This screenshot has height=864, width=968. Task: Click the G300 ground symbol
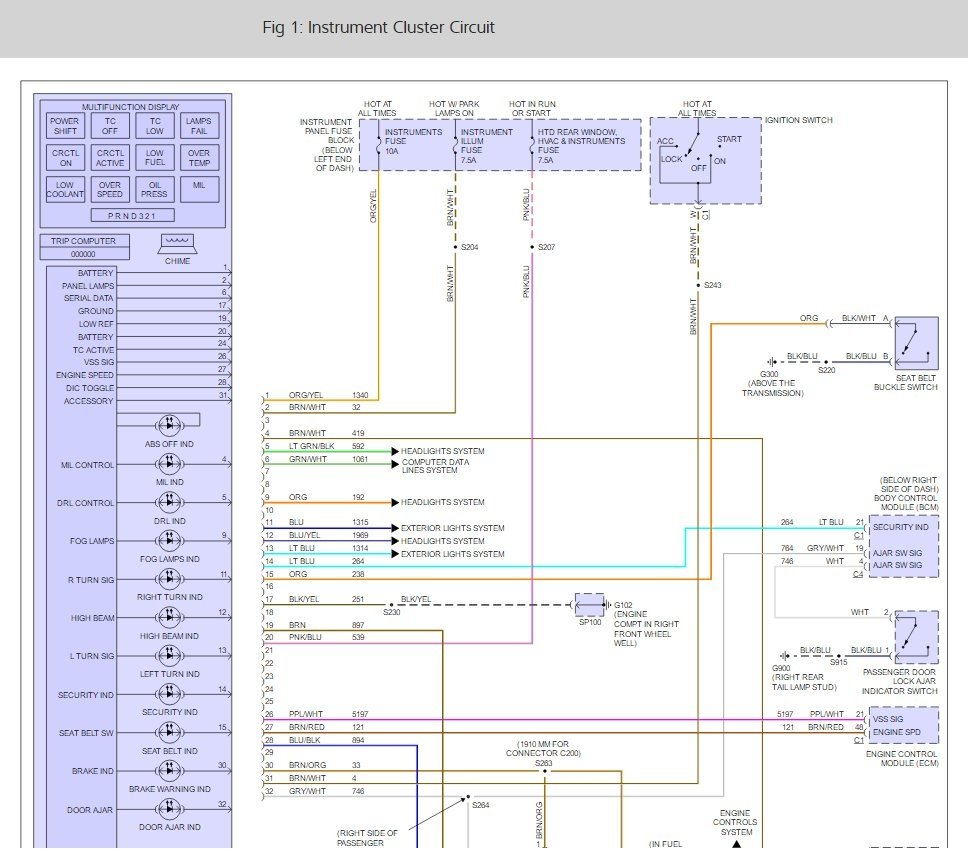tap(772, 362)
